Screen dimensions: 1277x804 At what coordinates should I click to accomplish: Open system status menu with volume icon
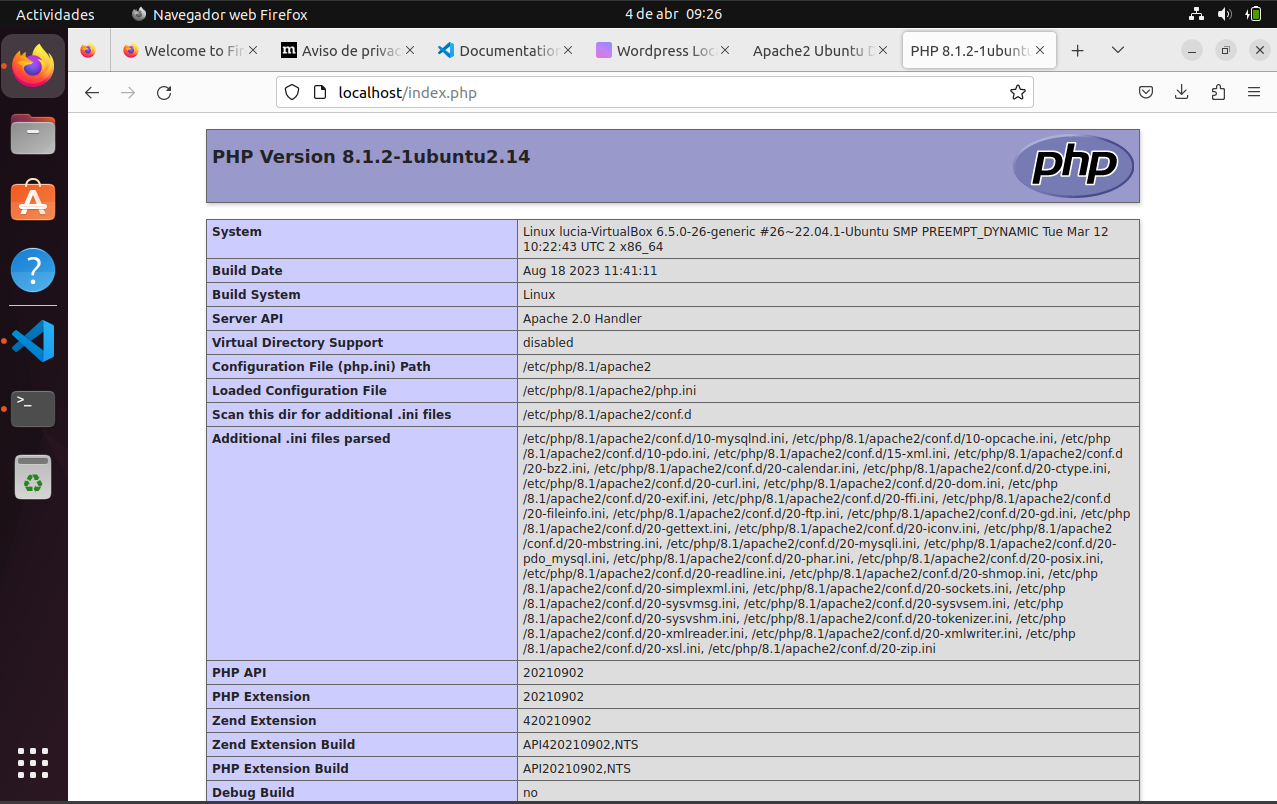[1224, 14]
